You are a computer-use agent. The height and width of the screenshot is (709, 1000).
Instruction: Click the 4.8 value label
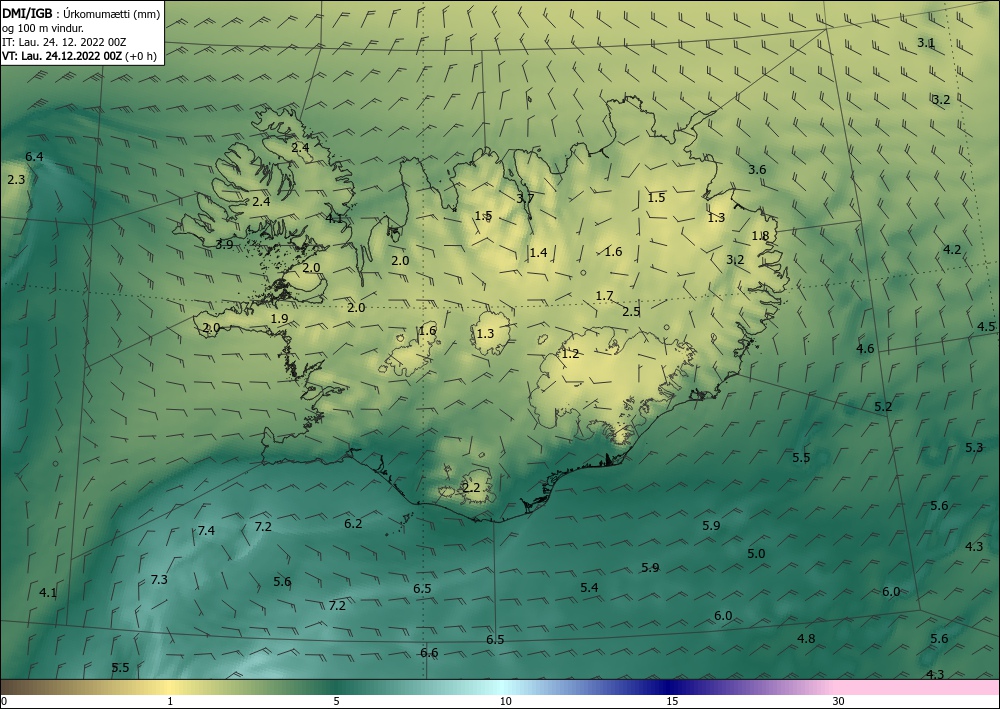806,638
